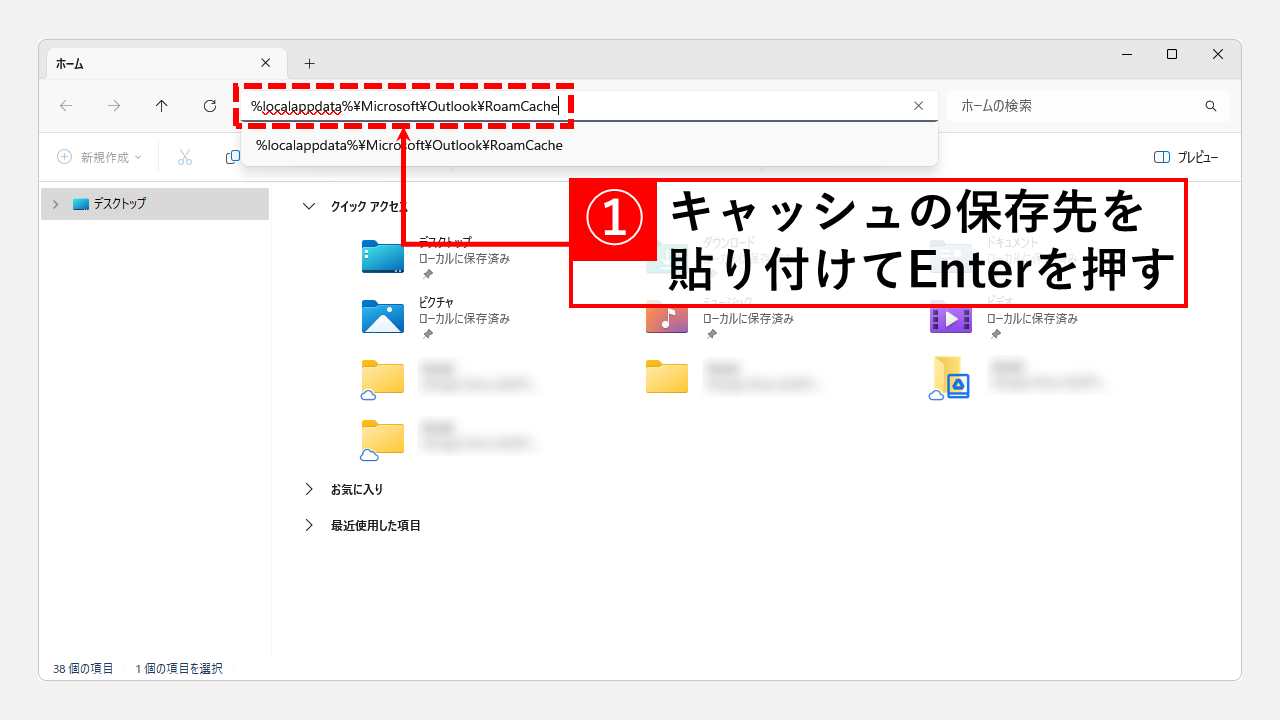This screenshot has width=1280, height=720.
Task: Click the 最近使用した項目 heading text
Action: click(376, 526)
